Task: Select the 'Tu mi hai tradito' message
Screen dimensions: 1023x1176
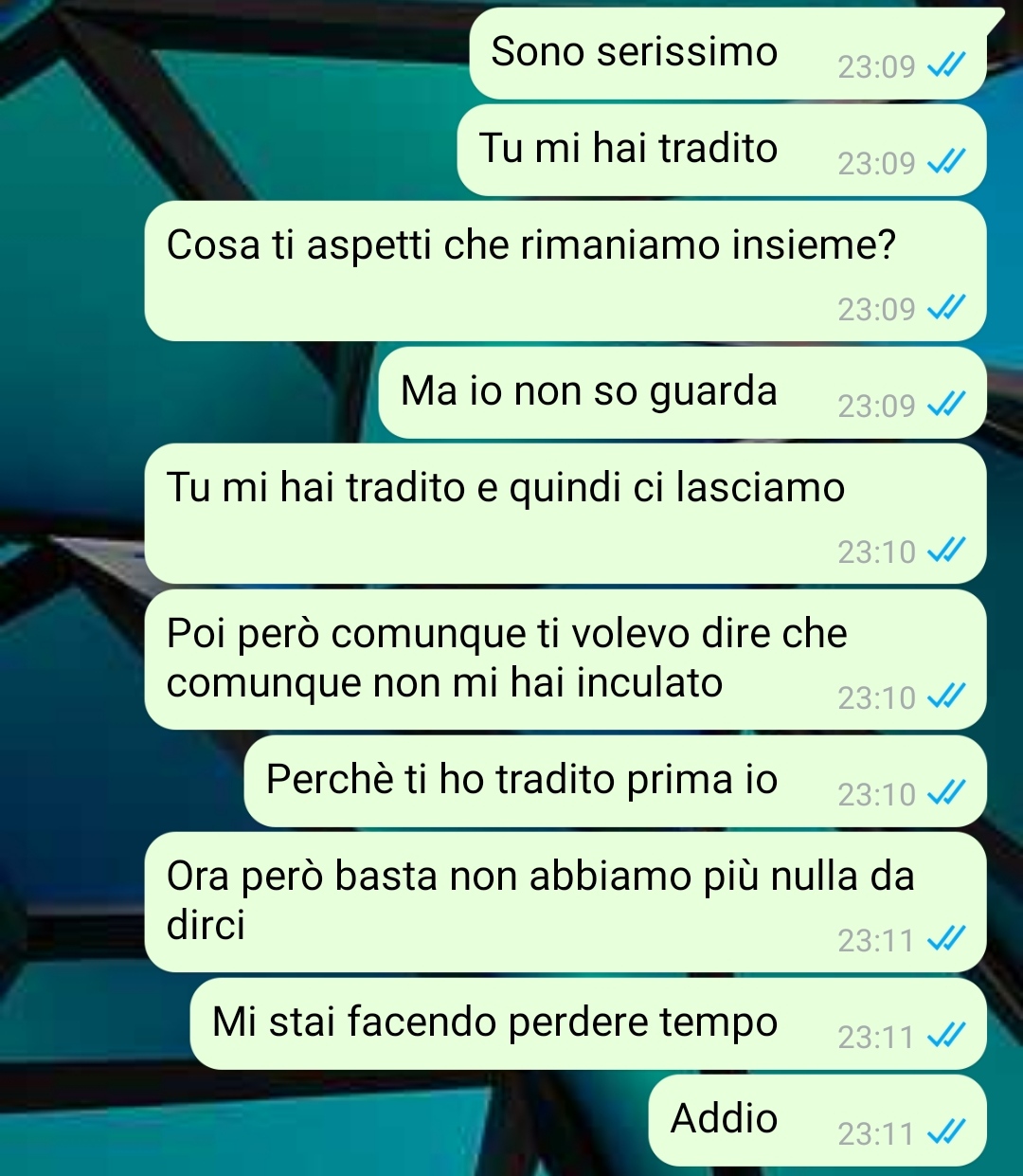Action: click(722, 151)
